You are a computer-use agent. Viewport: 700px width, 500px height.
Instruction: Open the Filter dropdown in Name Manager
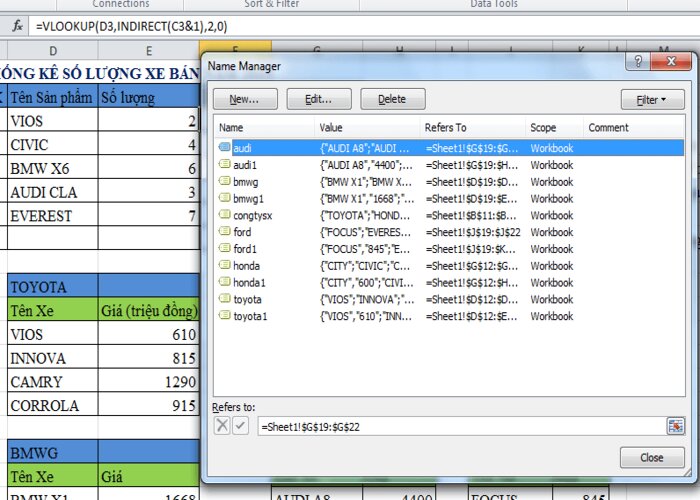tap(652, 100)
